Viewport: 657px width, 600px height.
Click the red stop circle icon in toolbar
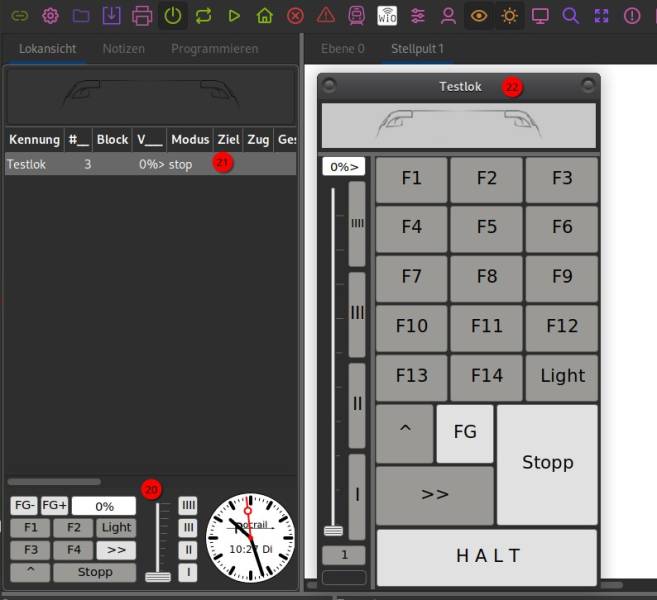(295, 16)
